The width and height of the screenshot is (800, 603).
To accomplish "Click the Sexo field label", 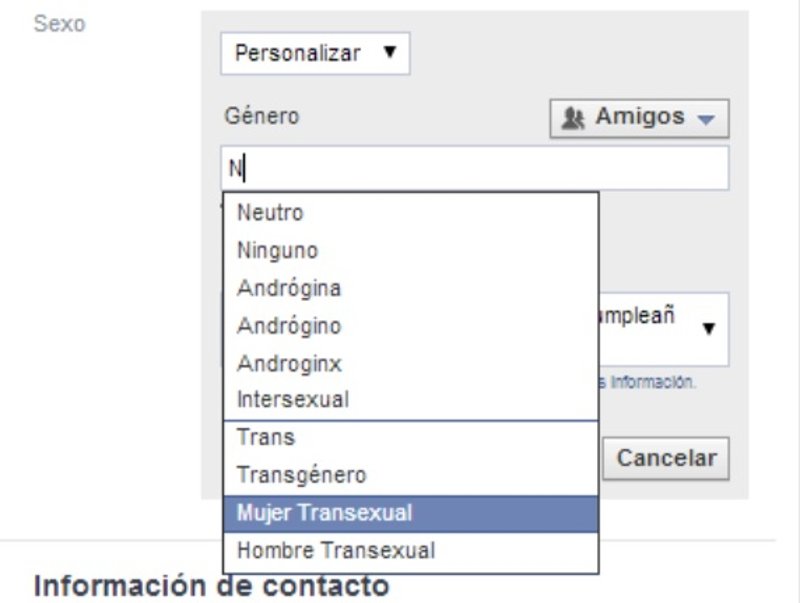I will click(59, 24).
